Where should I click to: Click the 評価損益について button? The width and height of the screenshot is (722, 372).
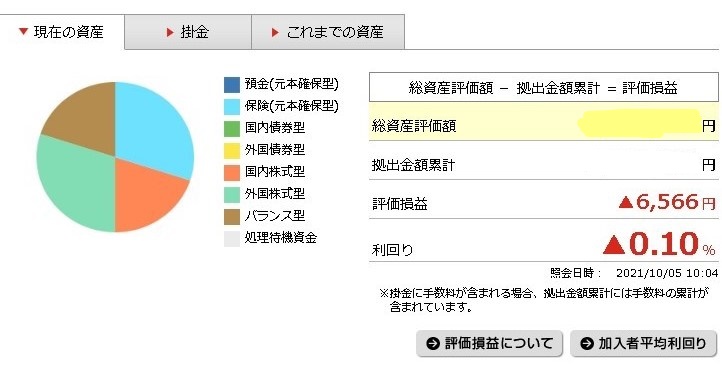point(489,343)
